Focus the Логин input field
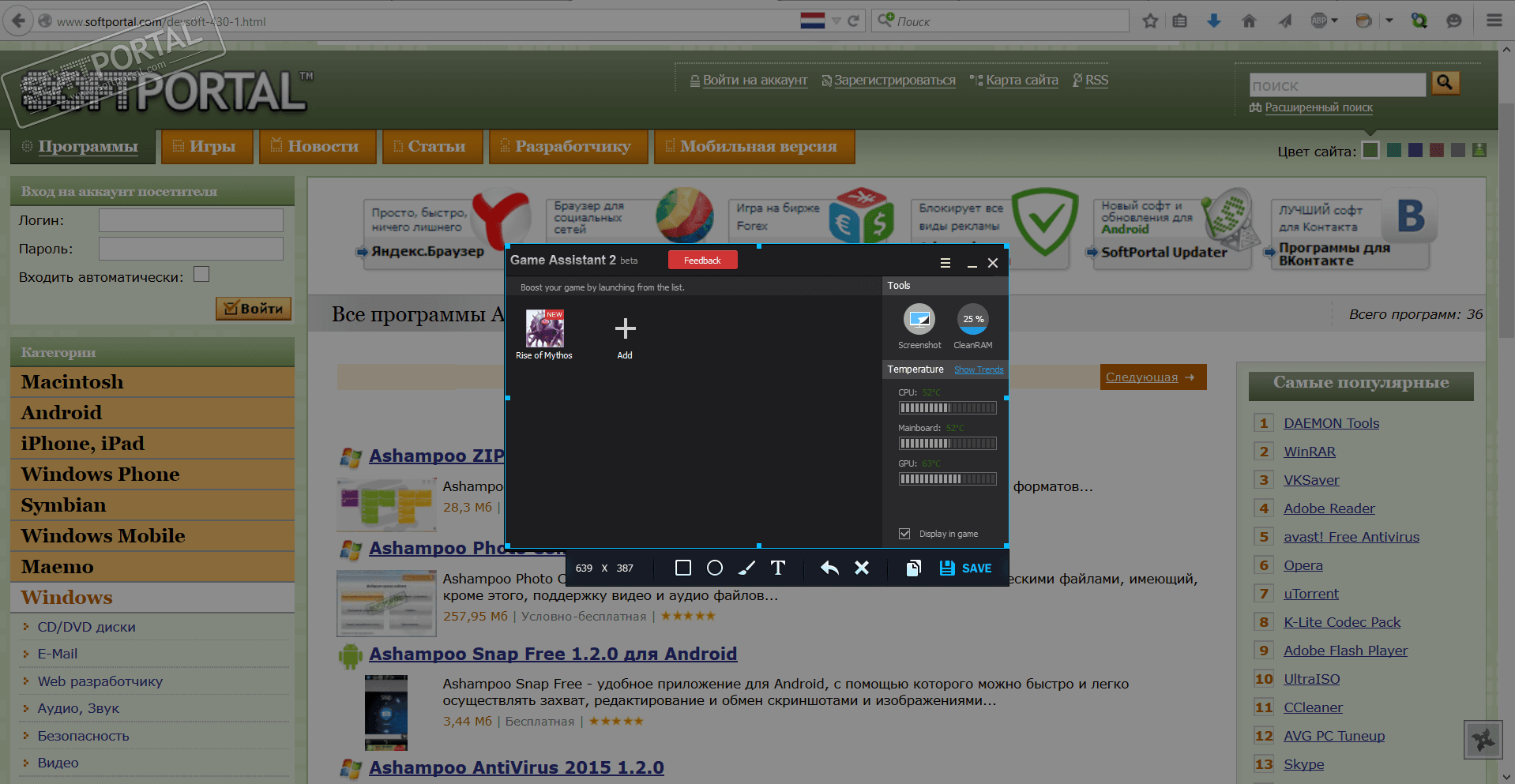1515x784 pixels. [x=191, y=220]
